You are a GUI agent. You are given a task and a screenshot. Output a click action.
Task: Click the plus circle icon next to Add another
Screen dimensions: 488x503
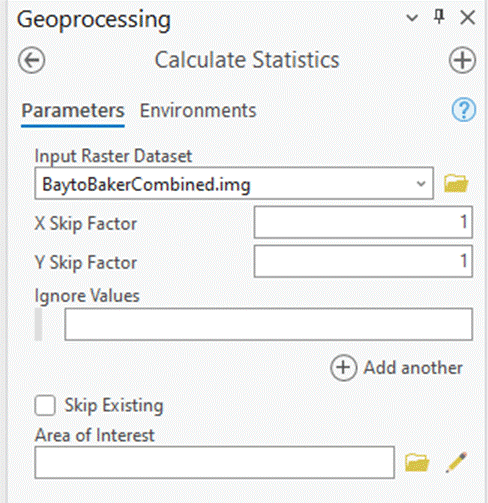pyautogui.click(x=343, y=368)
